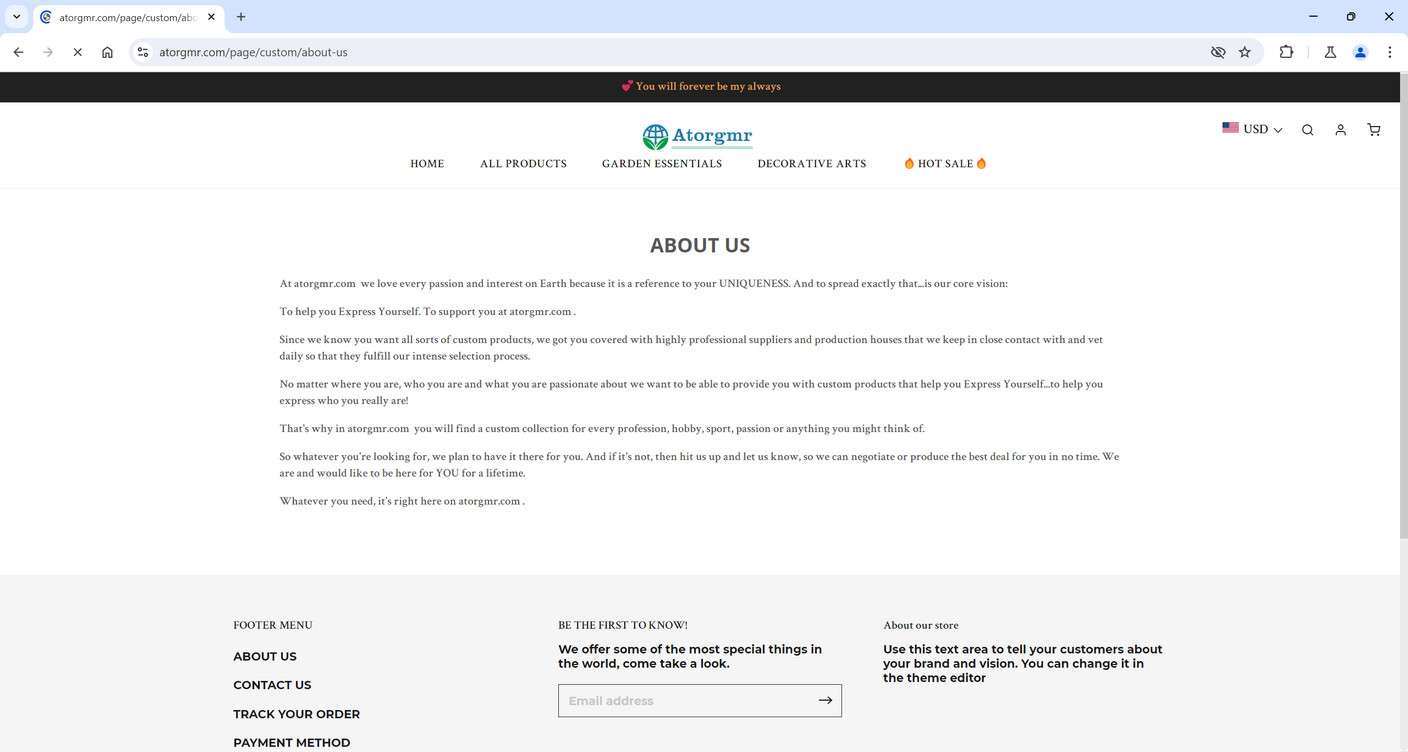The height and width of the screenshot is (752, 1408).
Task: Click the 'You will forever be my always' banner
Action: (x=700, y=87)
